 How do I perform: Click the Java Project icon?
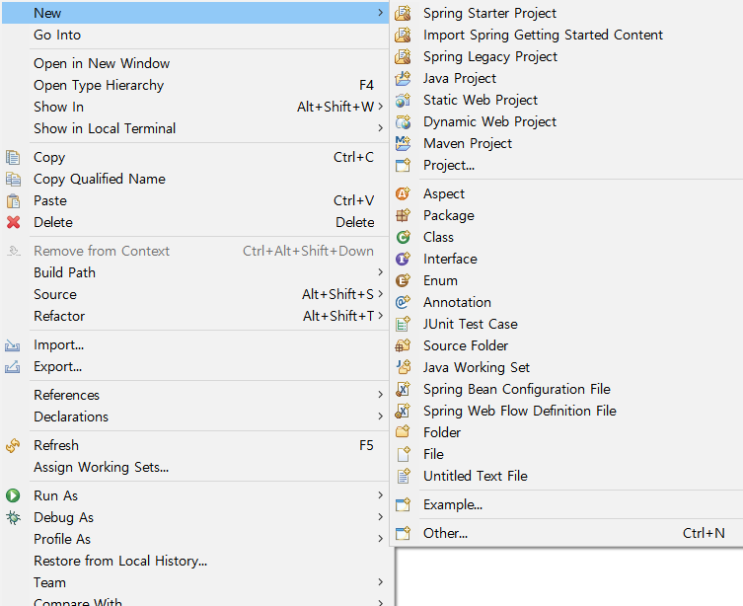pyautogui.click(x=403, y=78)
